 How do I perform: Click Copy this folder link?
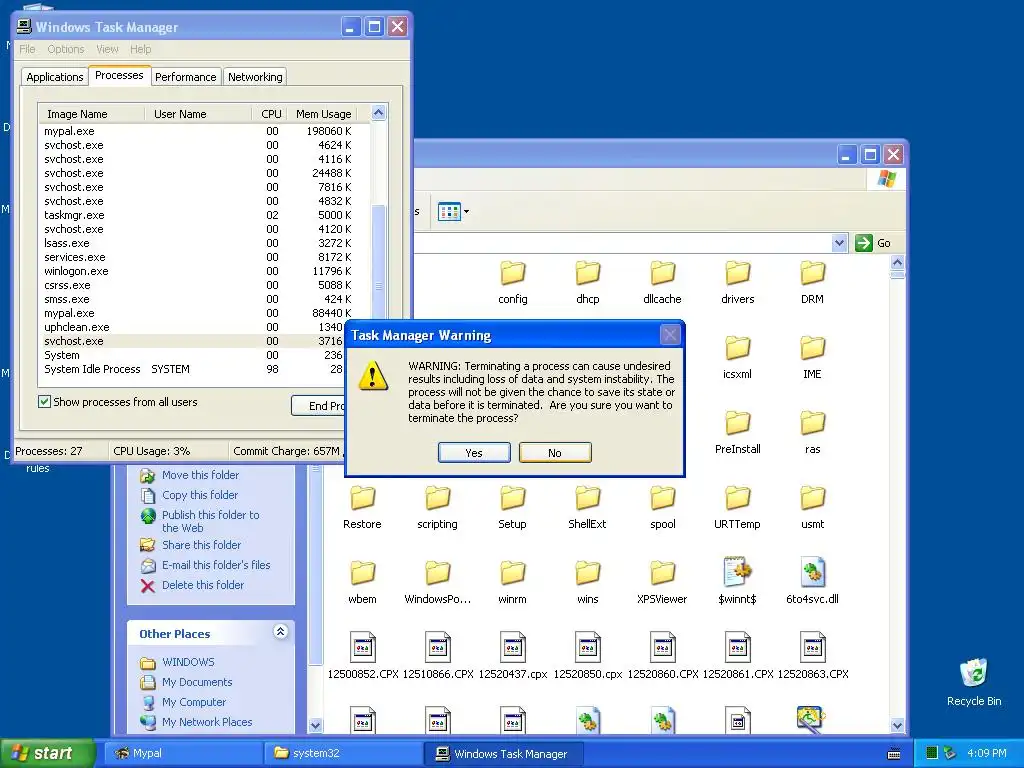pos(200,495)
